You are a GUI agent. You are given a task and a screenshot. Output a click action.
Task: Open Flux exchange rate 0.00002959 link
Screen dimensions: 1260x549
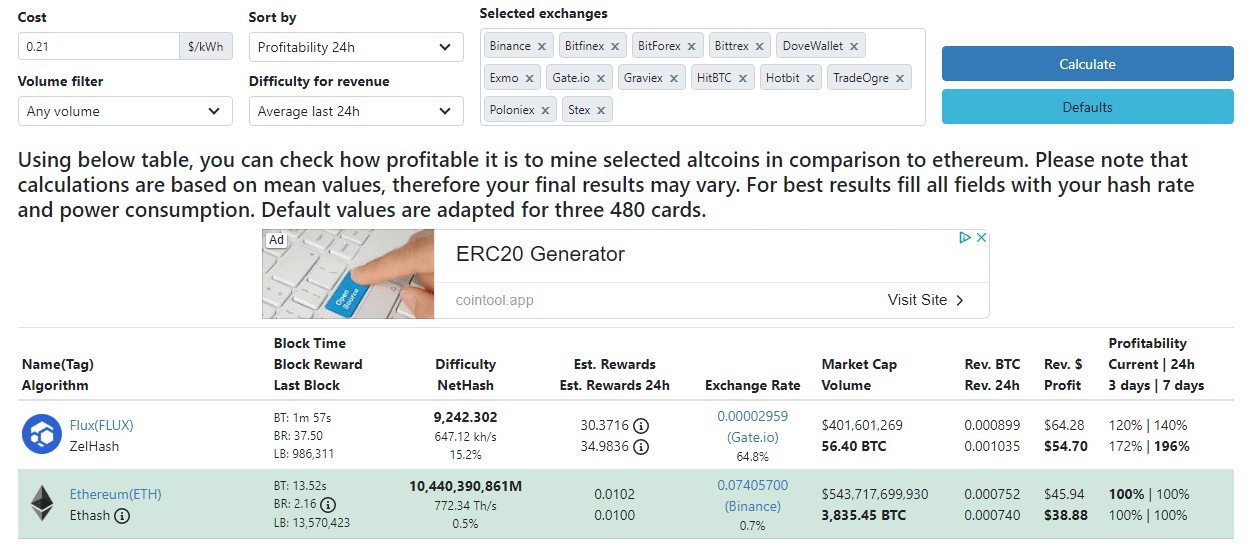[x=752, y=416]
